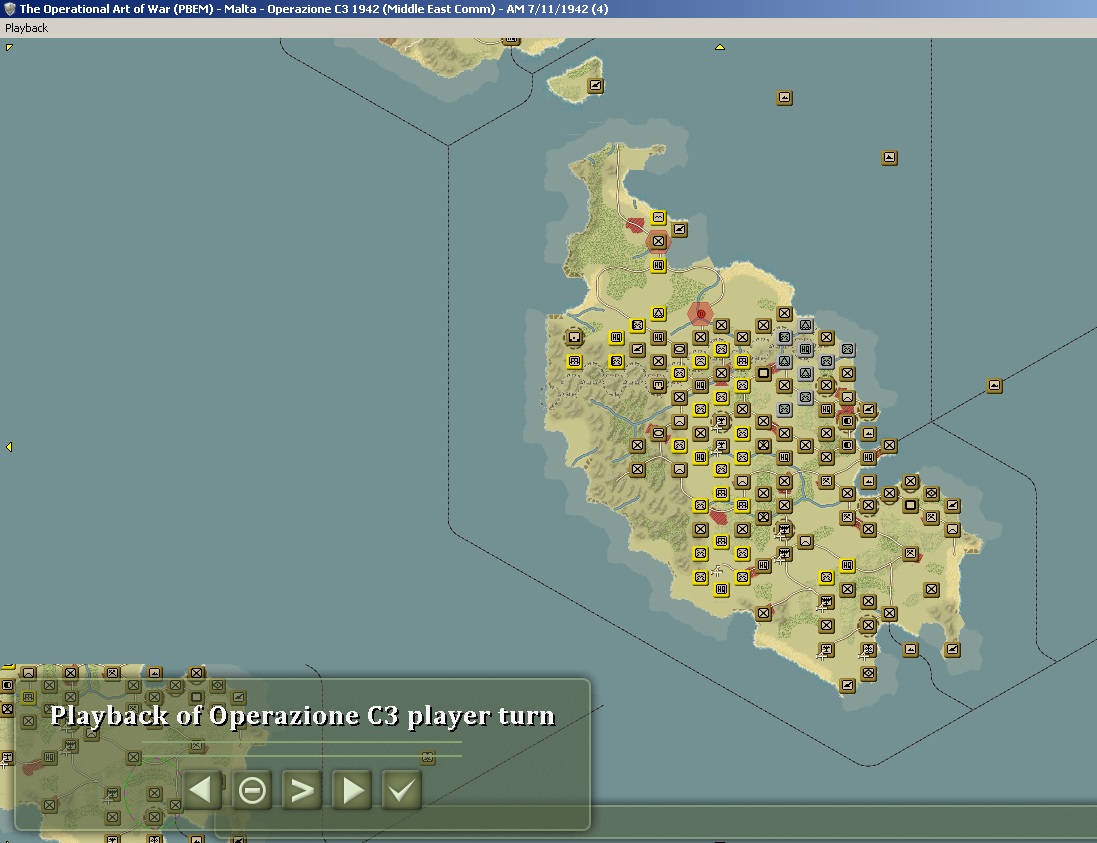Select the engineer unit on Malta's southeastern tip
1097x843 pixels.
[x=952, y=649]
